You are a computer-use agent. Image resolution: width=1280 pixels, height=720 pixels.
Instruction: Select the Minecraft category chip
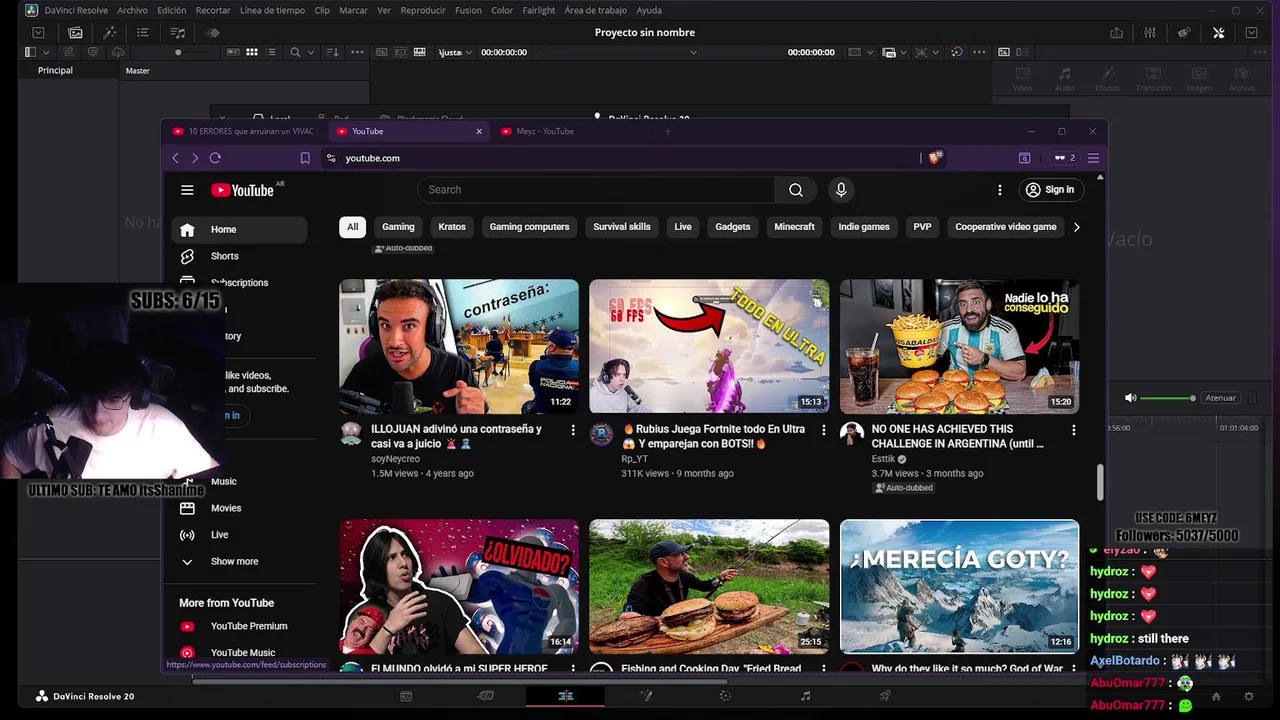794,227
